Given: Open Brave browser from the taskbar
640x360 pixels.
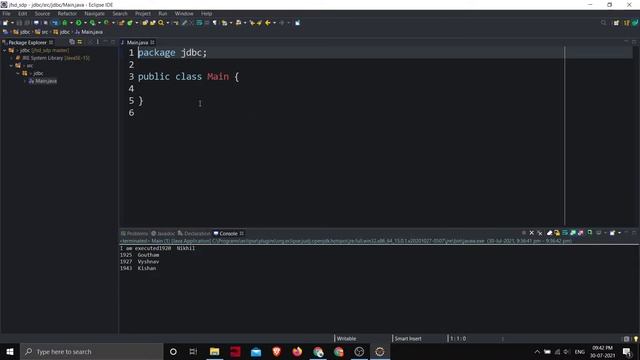Looking at the screenshot, I should coord(276,351).
